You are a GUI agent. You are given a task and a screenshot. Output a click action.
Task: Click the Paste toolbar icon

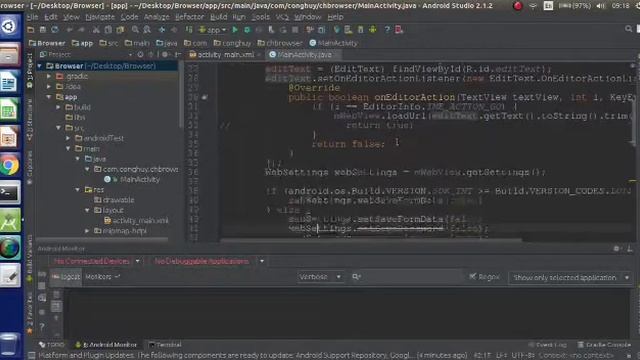click(x=120, y=30)
